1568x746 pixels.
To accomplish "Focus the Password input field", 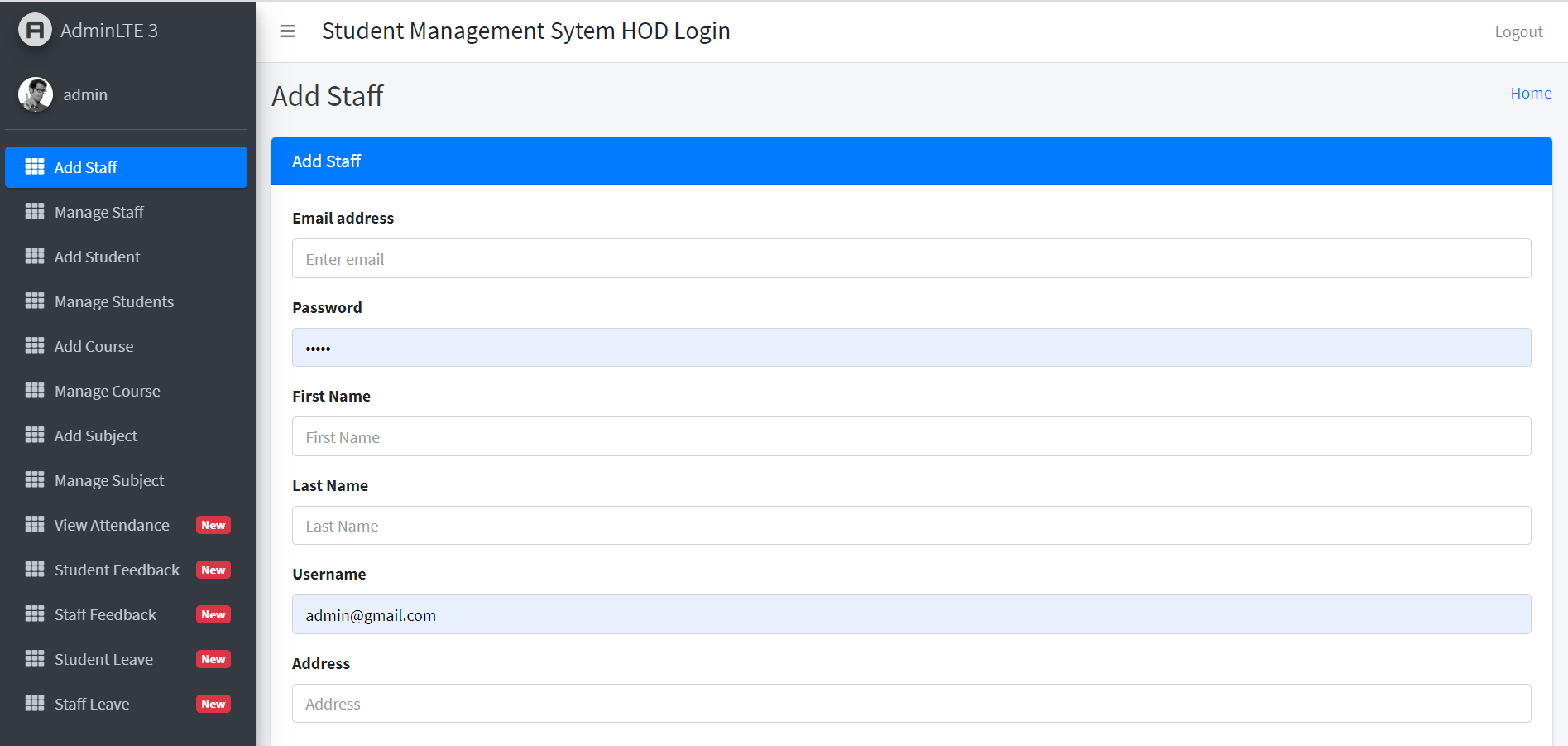I will (911, 347).
